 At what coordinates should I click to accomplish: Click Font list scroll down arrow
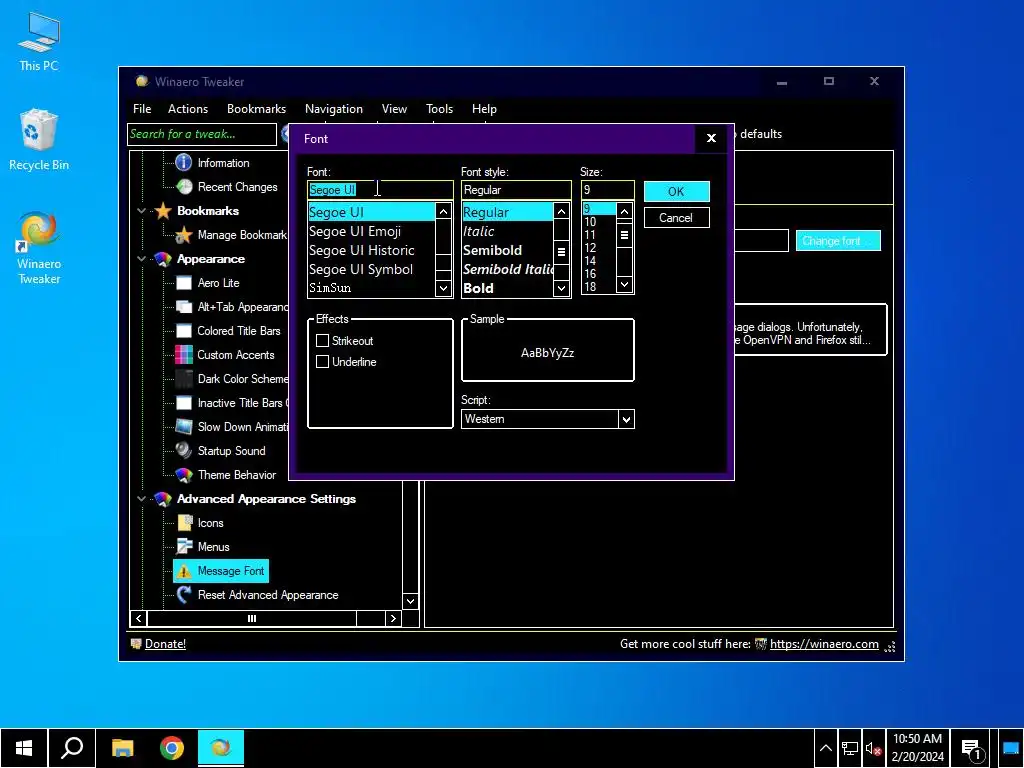(443, 288)
